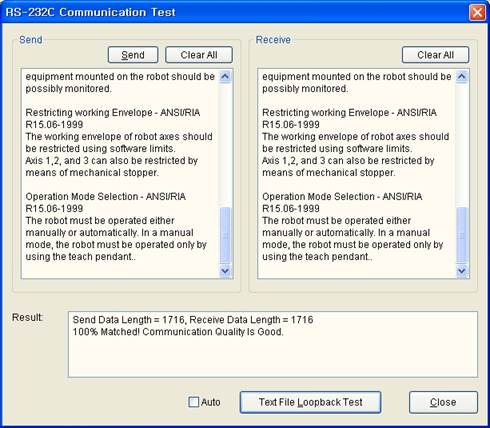Click the Receive scrollbar track above thumb
Image resolution: width=490 pixels, height=428 pixels.
click(x=462, y=145)
